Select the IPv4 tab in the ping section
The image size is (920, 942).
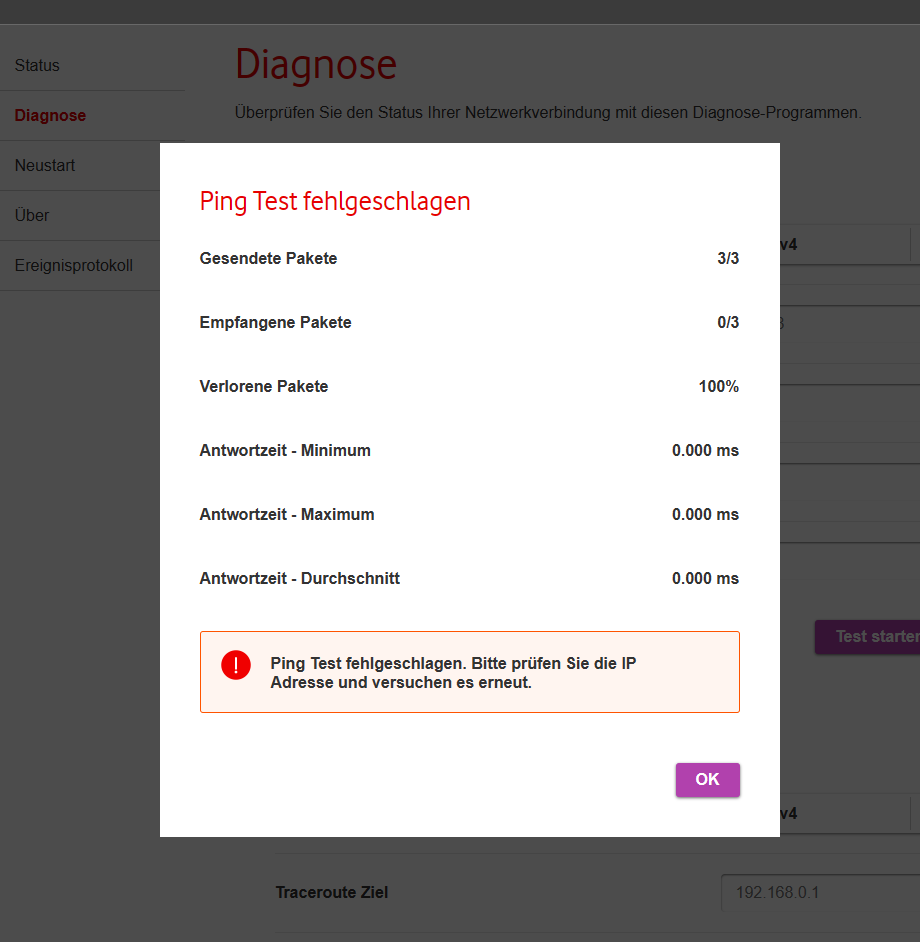[x=790, y=244]
